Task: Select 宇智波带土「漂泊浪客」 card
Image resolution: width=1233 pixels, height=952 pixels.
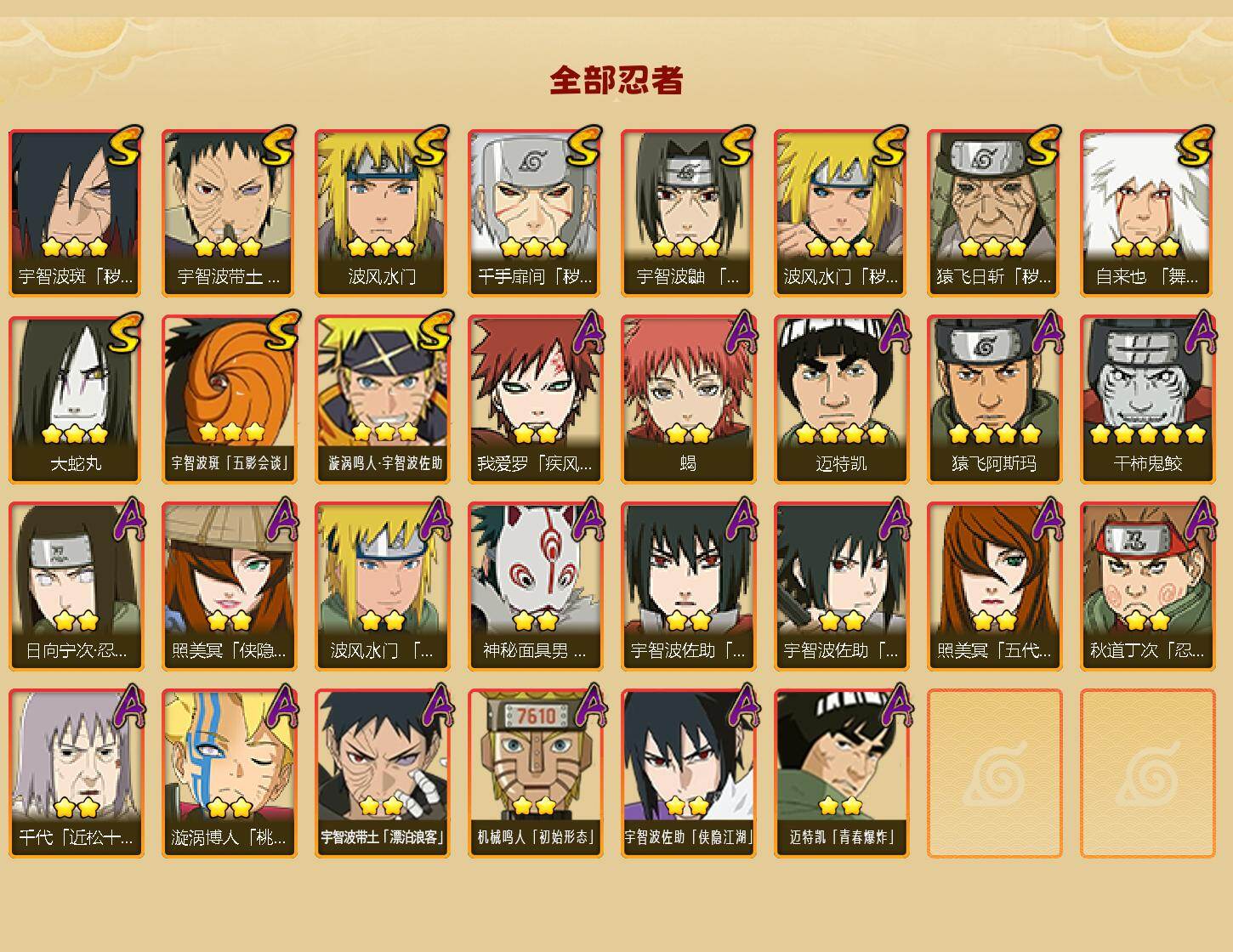Action: click(383, 773)
